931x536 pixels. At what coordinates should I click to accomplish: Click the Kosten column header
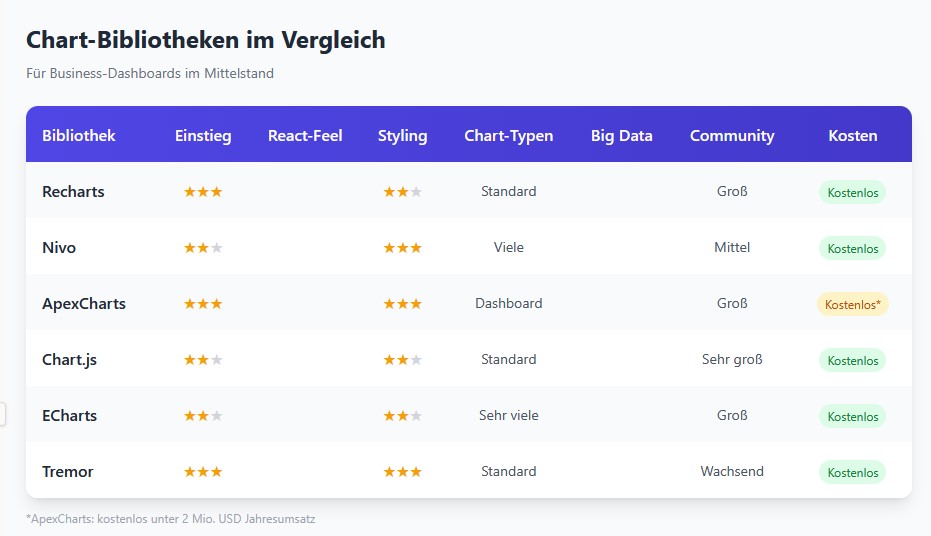coord(852,135)
